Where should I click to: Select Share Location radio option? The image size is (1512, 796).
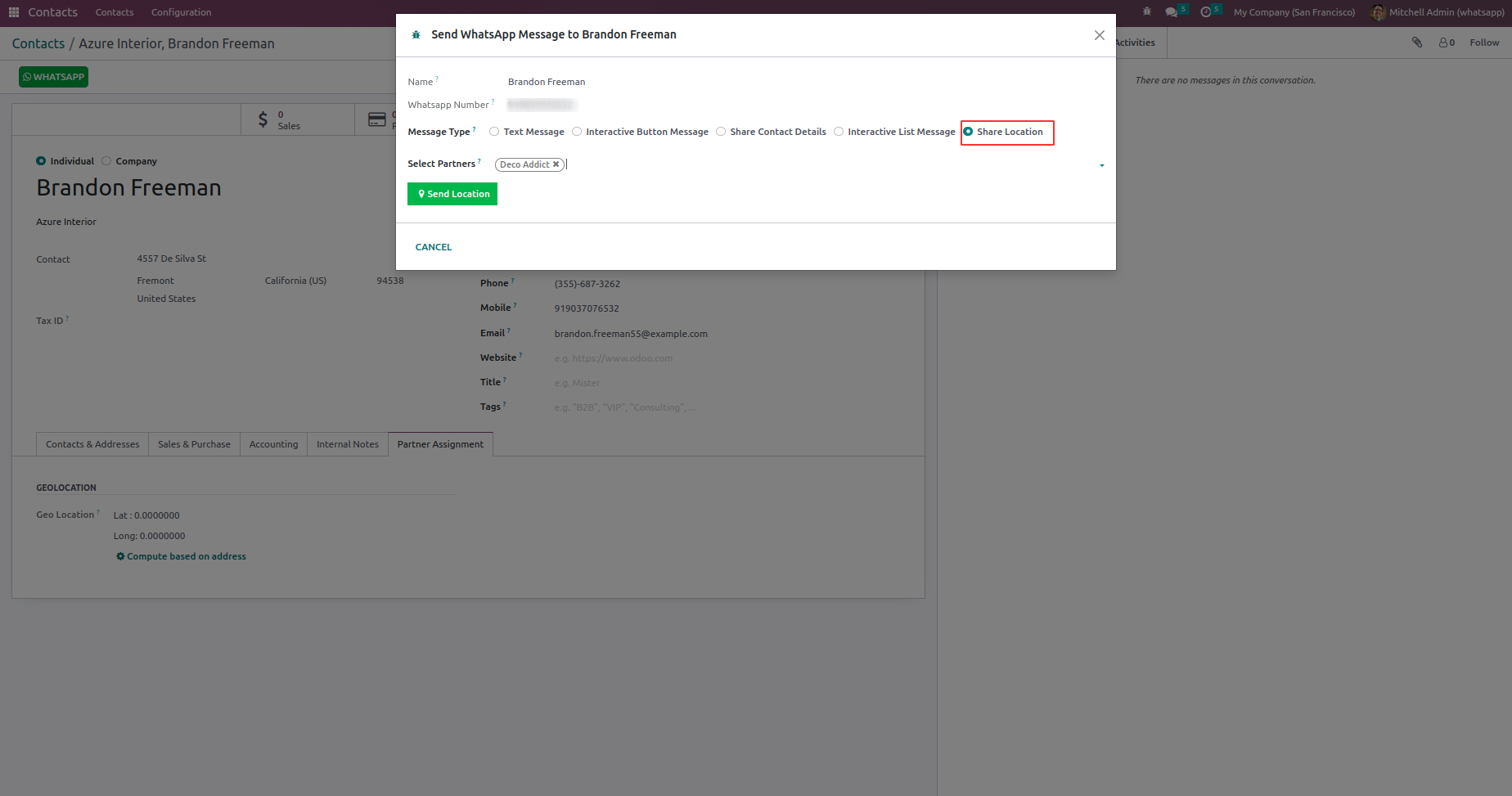[968, 132]
